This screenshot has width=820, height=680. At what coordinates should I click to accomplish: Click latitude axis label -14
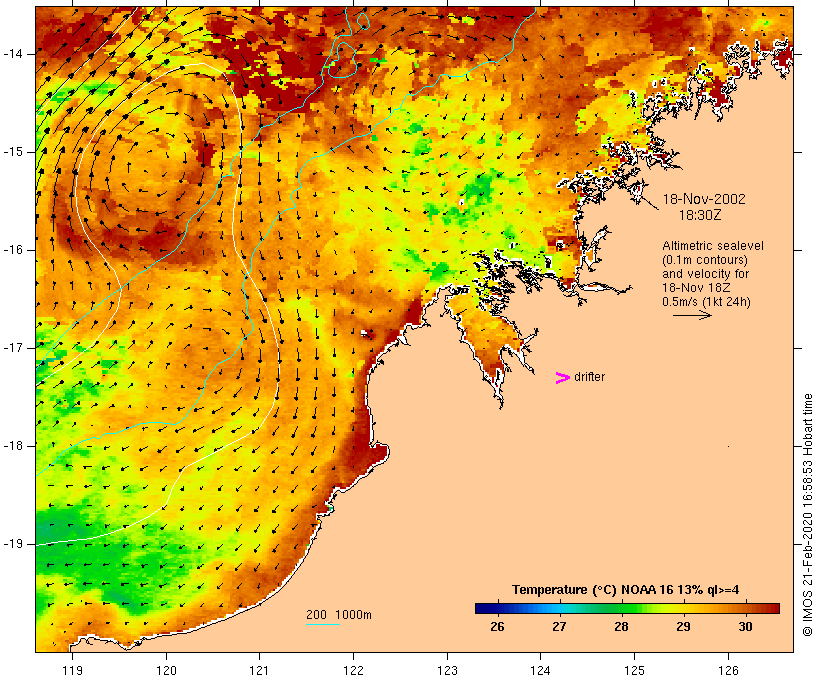coord(12,54)
